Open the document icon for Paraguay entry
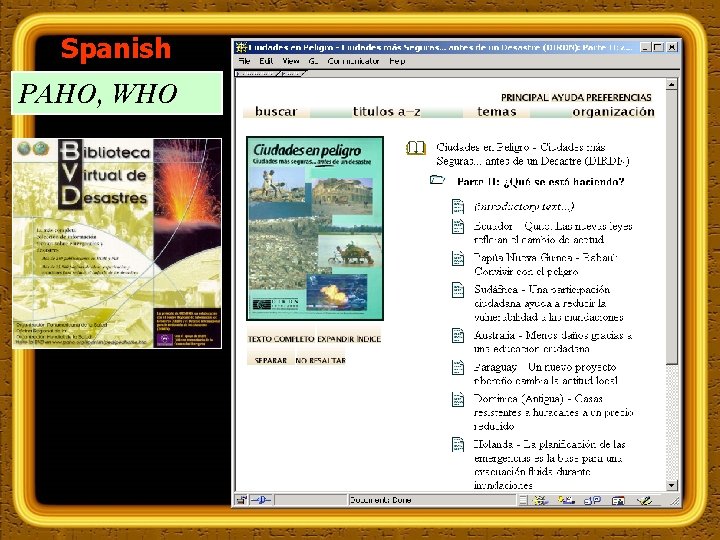Image resolution: width=720 pixels, height=540 pixels. click(458, 368)
